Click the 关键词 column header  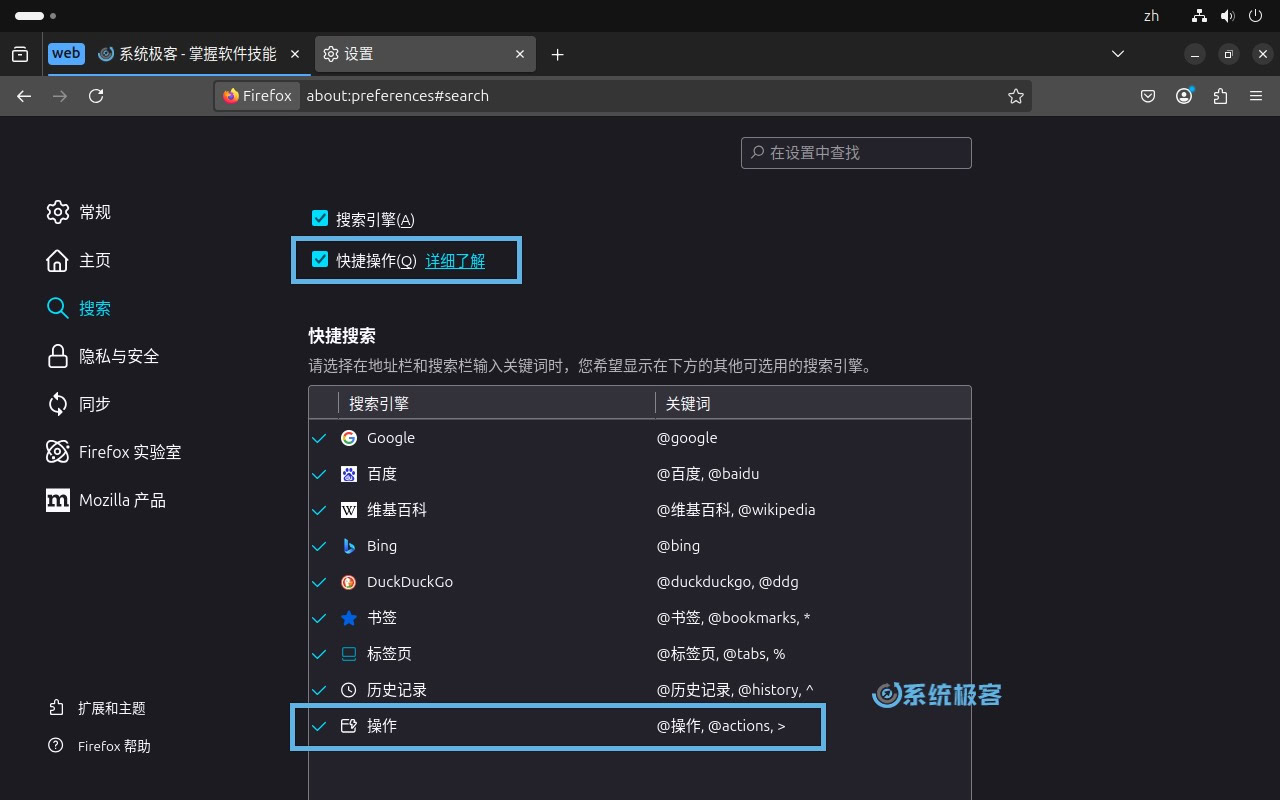[812, 403]
